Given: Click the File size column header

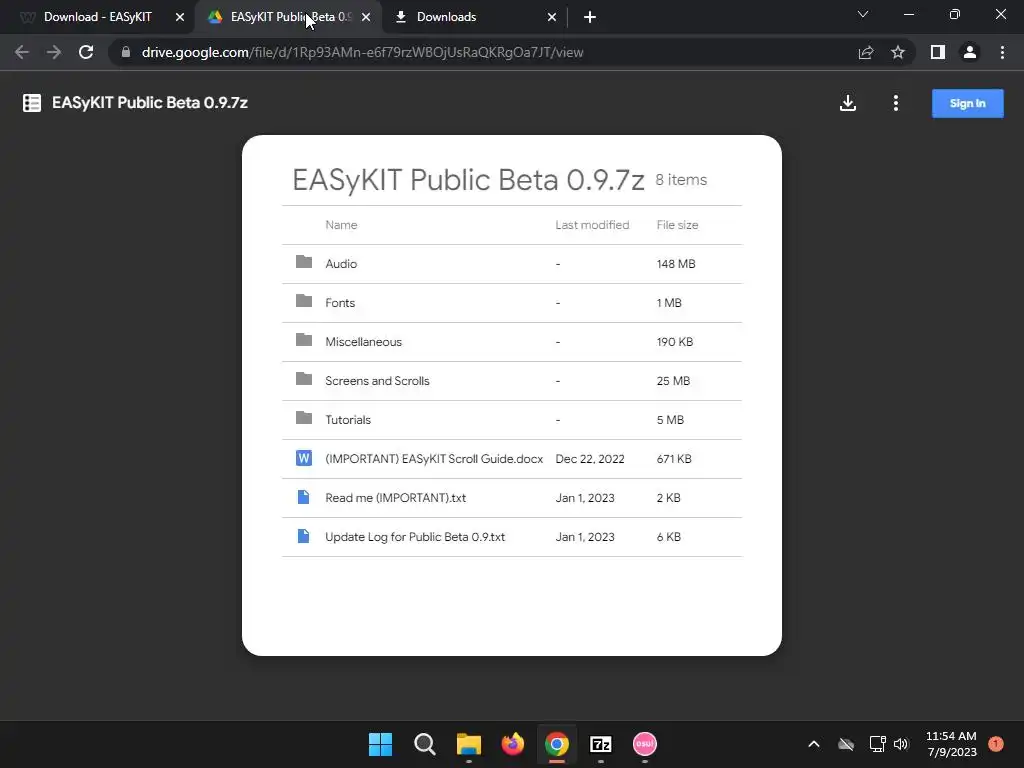Looking at the screenshot, I should click(677, 225).
